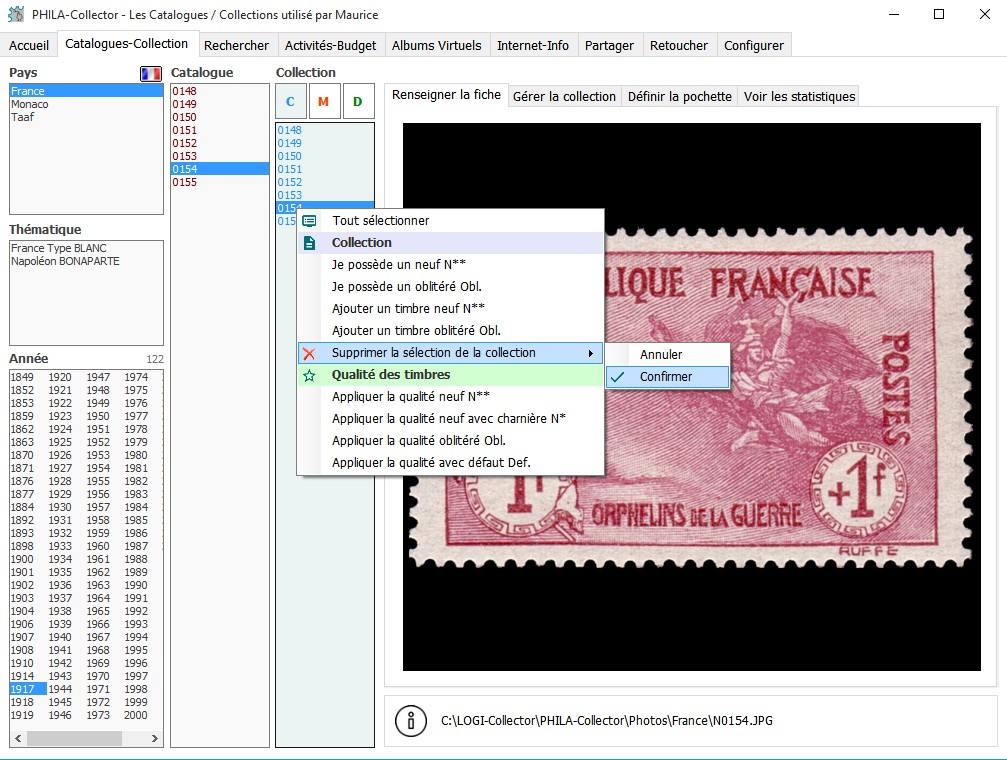Toggle the green D collection filter button
Viewport: 1007px width, 760px height.
point(358,102)
